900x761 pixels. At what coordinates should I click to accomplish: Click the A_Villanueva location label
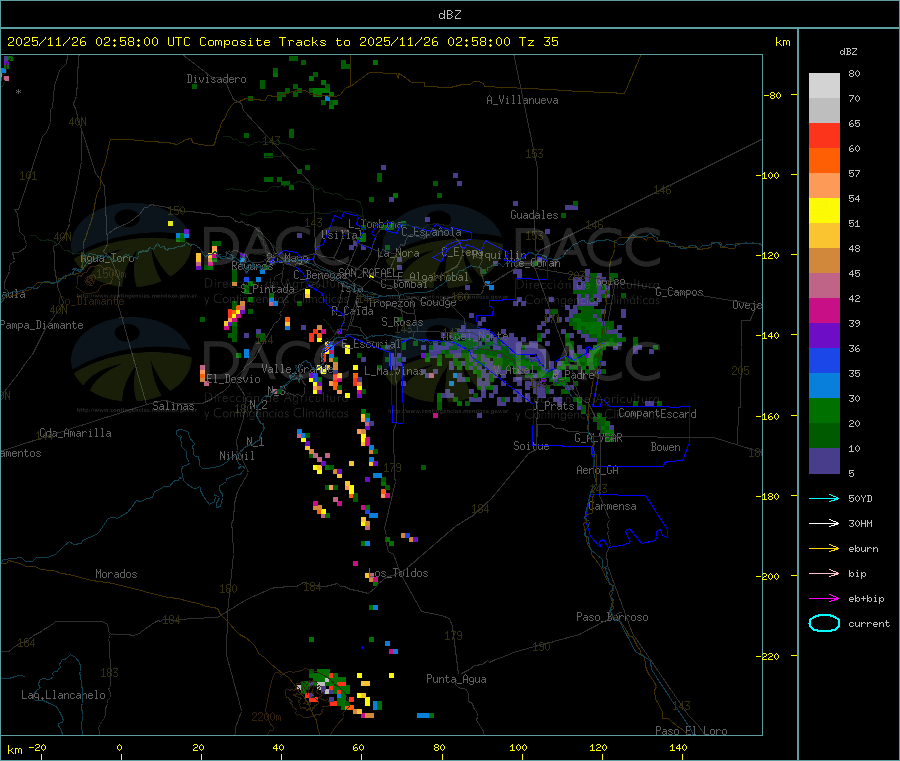pyautogui.click(x=522, y=100)
